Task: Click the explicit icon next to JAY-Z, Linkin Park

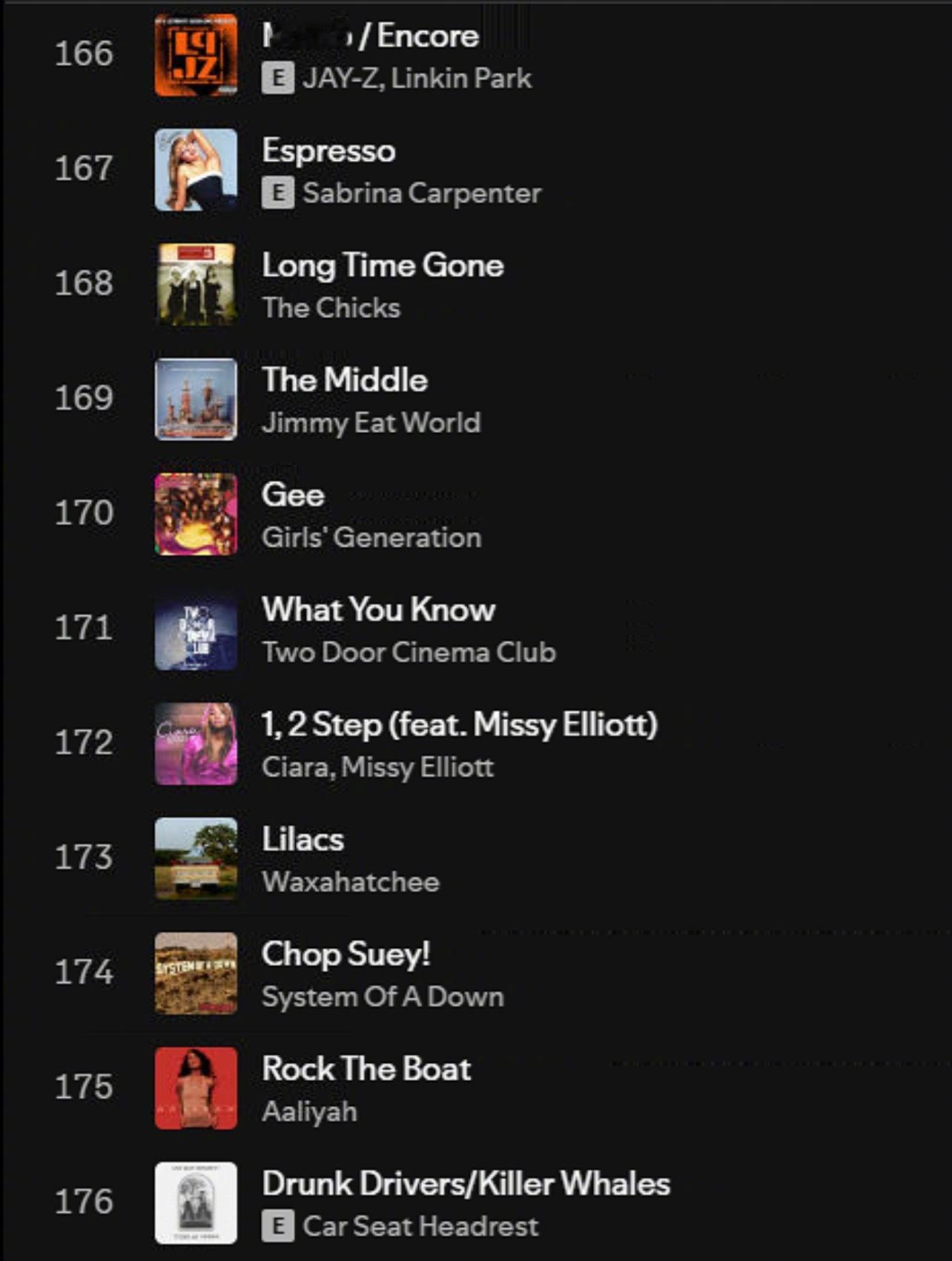Action: 278,79
